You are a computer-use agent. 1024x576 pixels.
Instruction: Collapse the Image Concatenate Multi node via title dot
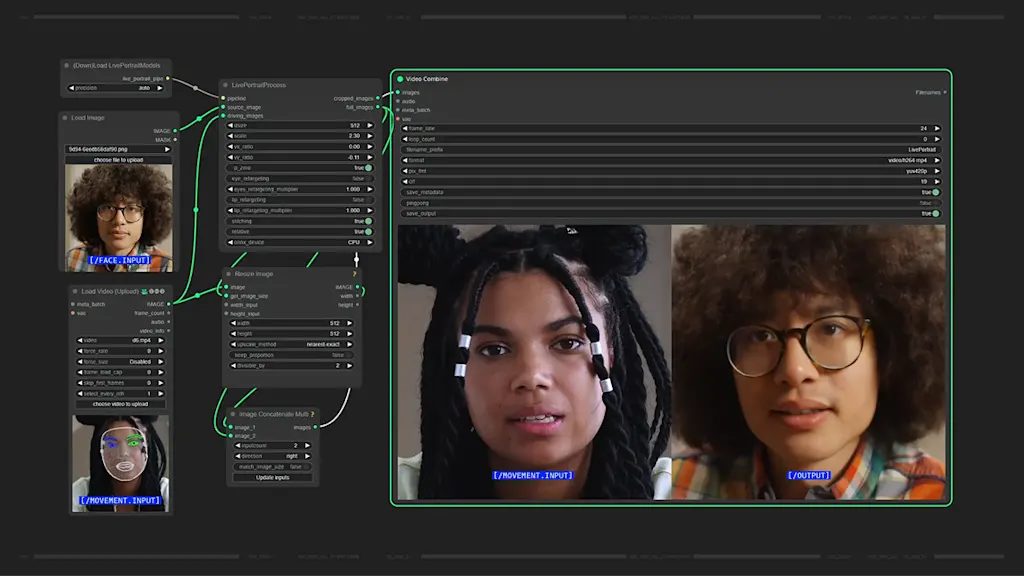[x=233, y=414]
